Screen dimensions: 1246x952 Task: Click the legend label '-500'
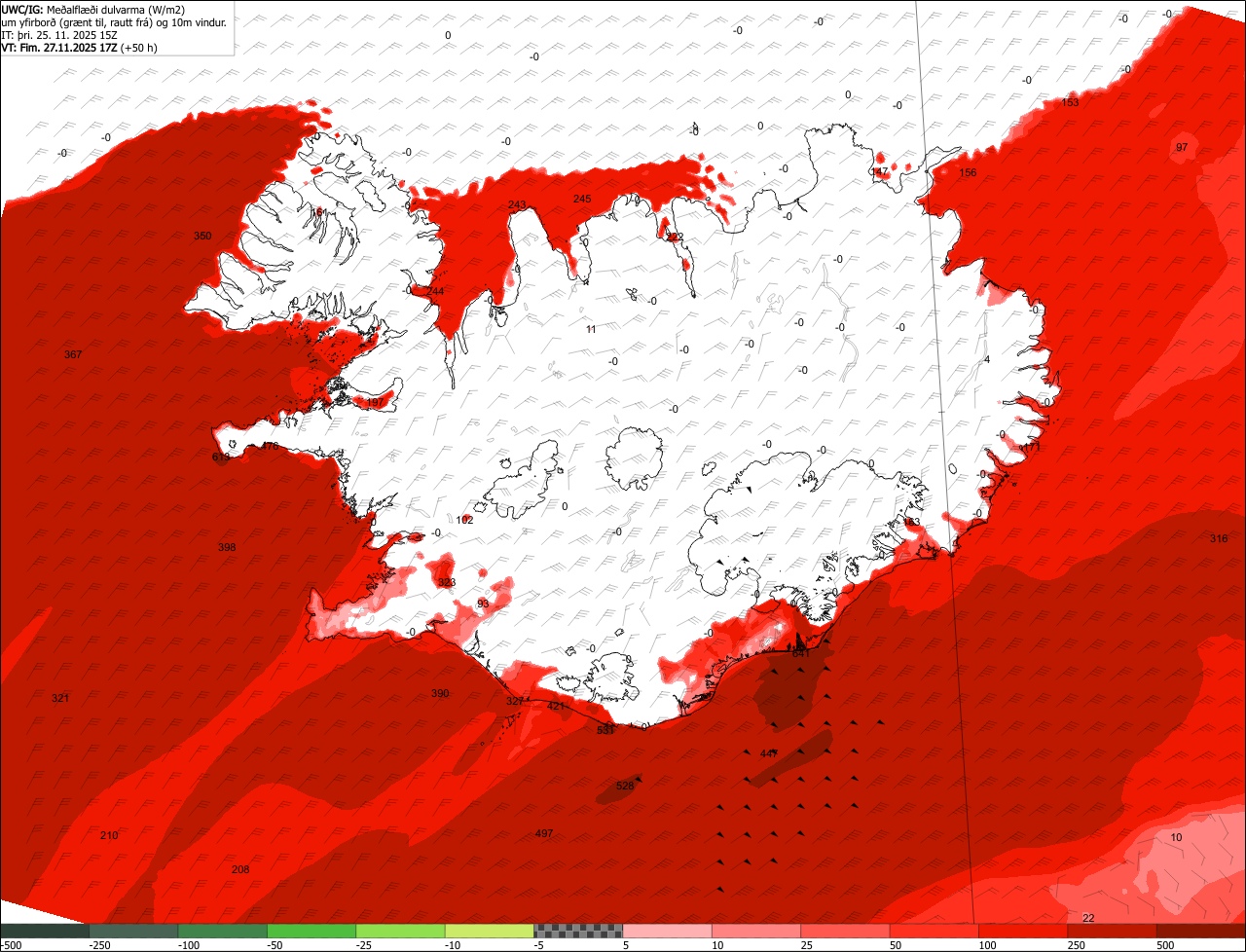point(11,945)
